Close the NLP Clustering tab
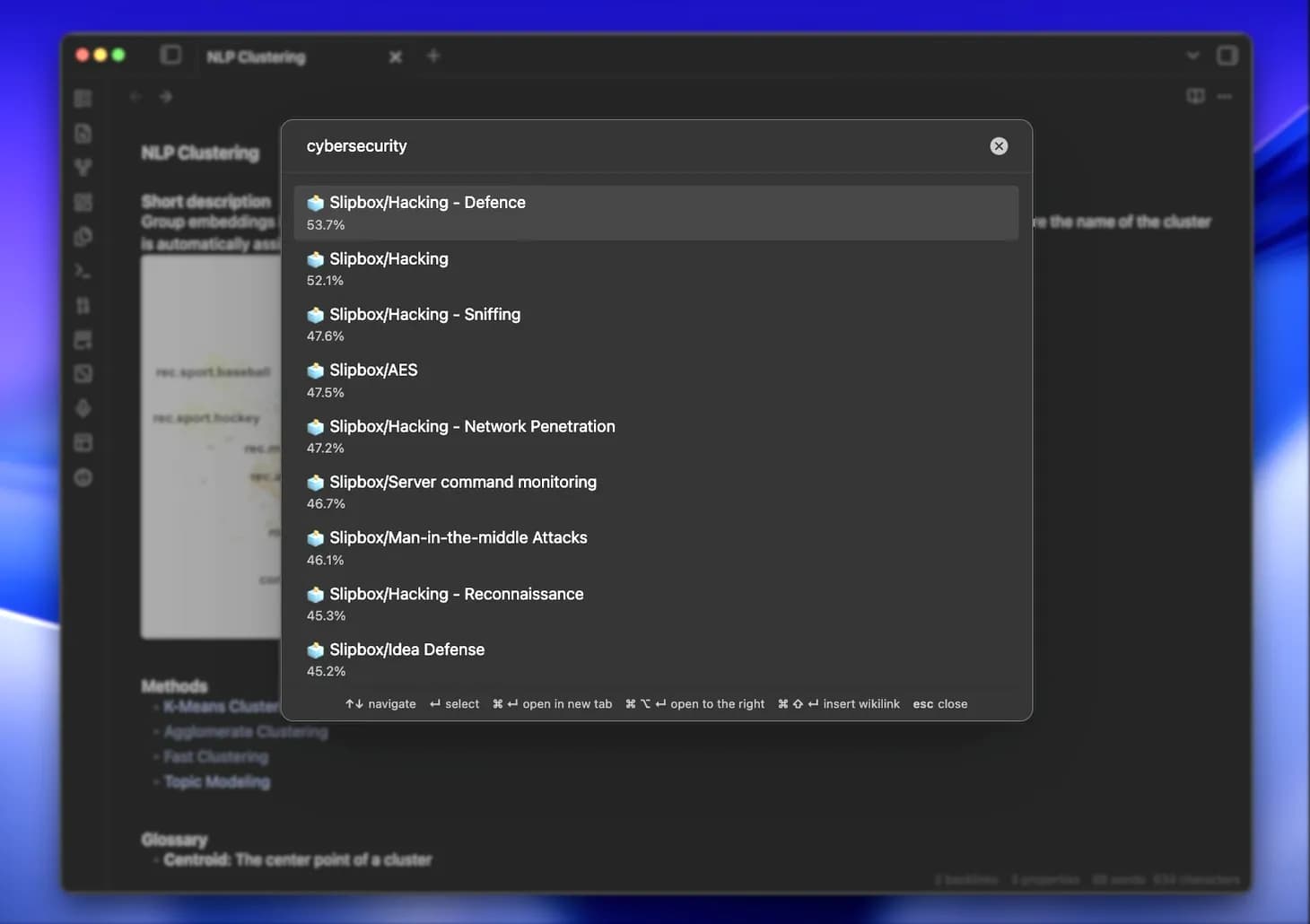 pyautogui.click(x=396, y=57)
